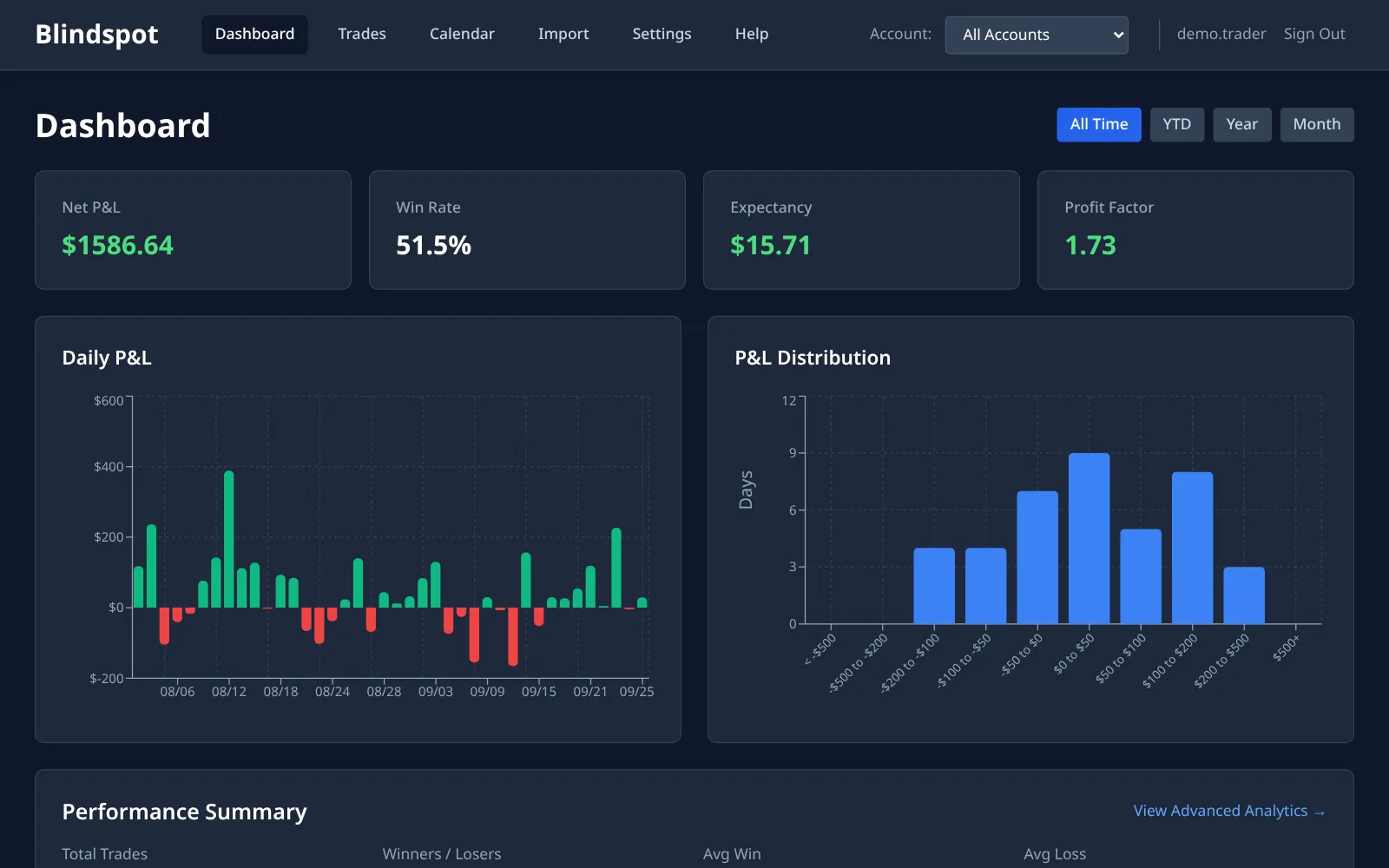Open the Dashboard nav tab
The width and height of the screenshot is (1389, 868).
254,34
